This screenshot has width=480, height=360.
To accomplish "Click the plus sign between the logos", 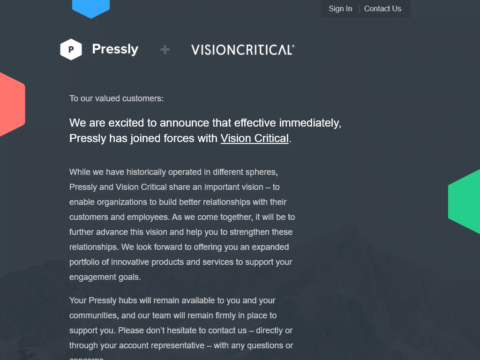I will (165, 50).
